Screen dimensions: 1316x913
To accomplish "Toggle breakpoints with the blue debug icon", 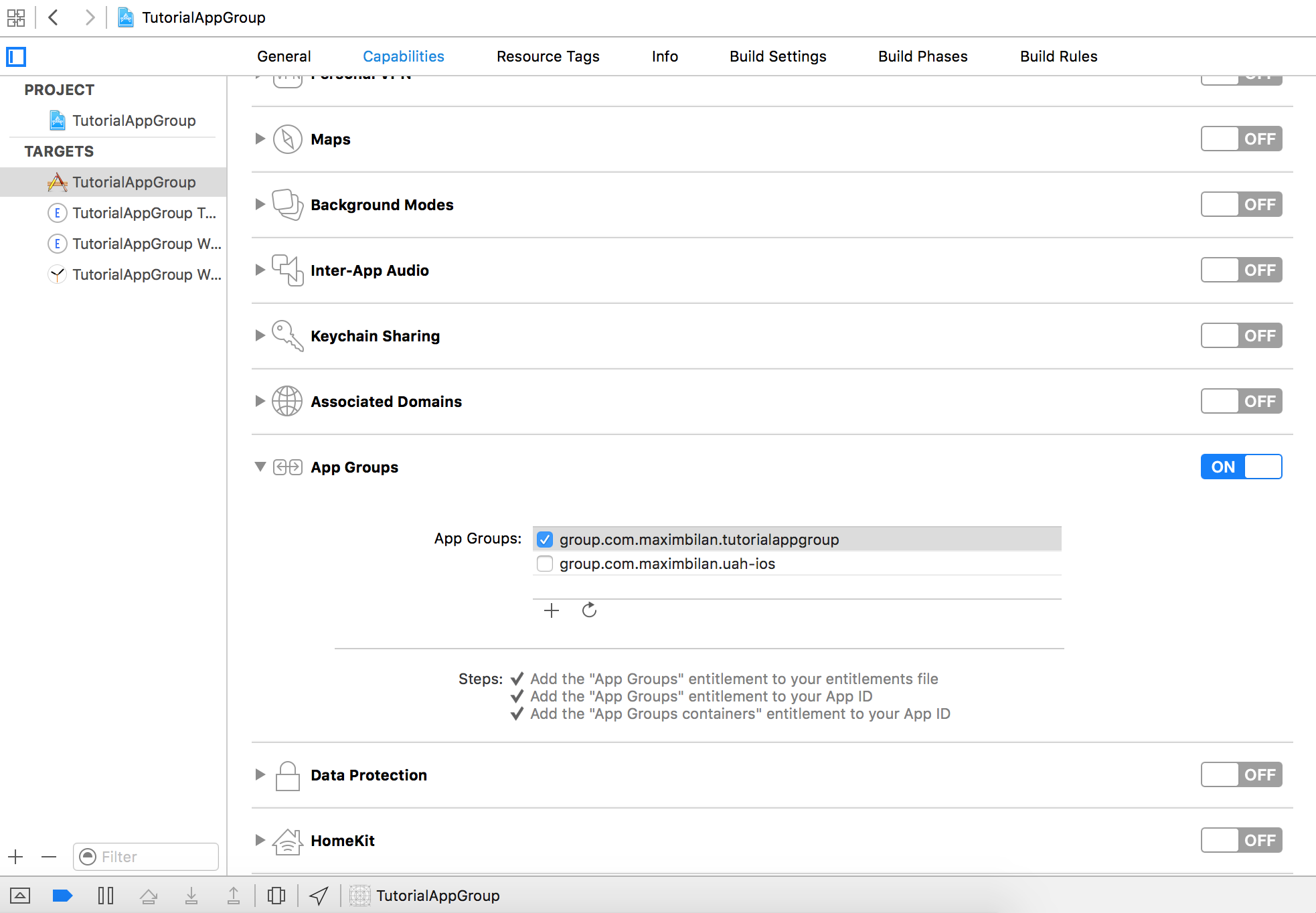I will (62, 896).
